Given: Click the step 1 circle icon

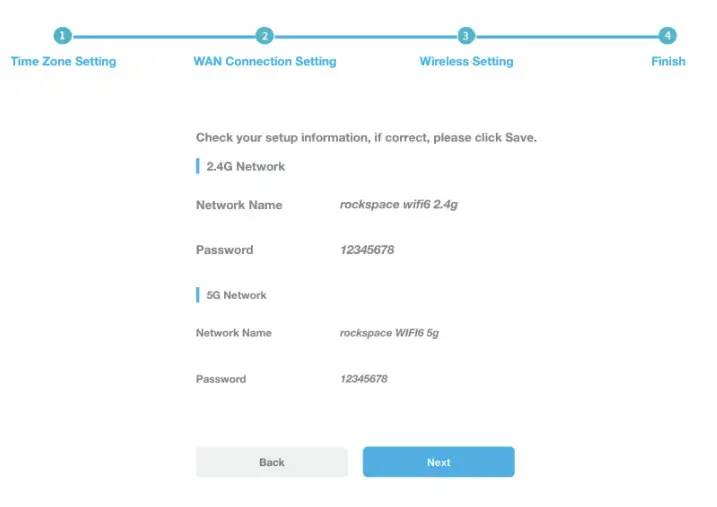Looking at the screenshot, I should pyautogui.click(x=63, y=36).
